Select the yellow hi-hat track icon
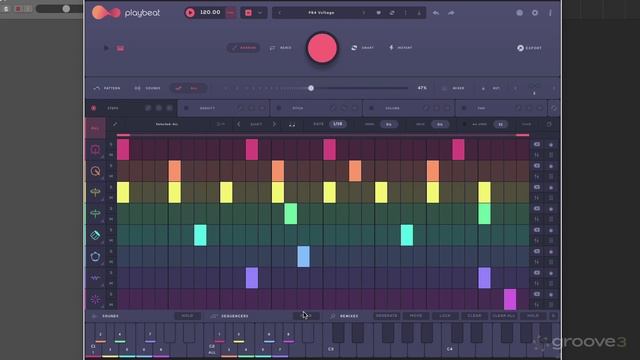Image resolution: width=640 pixels, height=360 pixels. (96, 192)
